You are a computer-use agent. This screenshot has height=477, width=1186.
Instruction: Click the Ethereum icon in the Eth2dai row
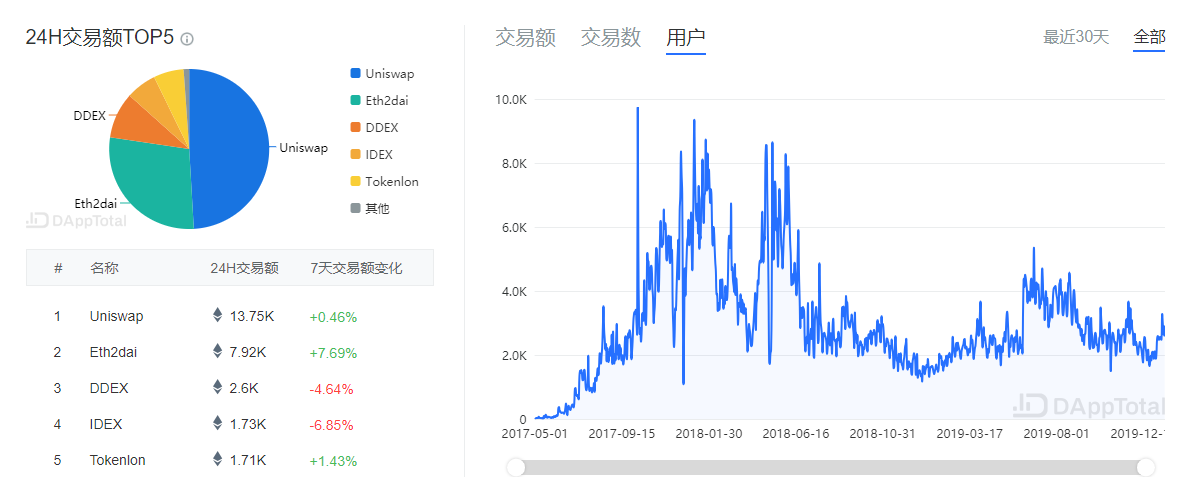218,352
